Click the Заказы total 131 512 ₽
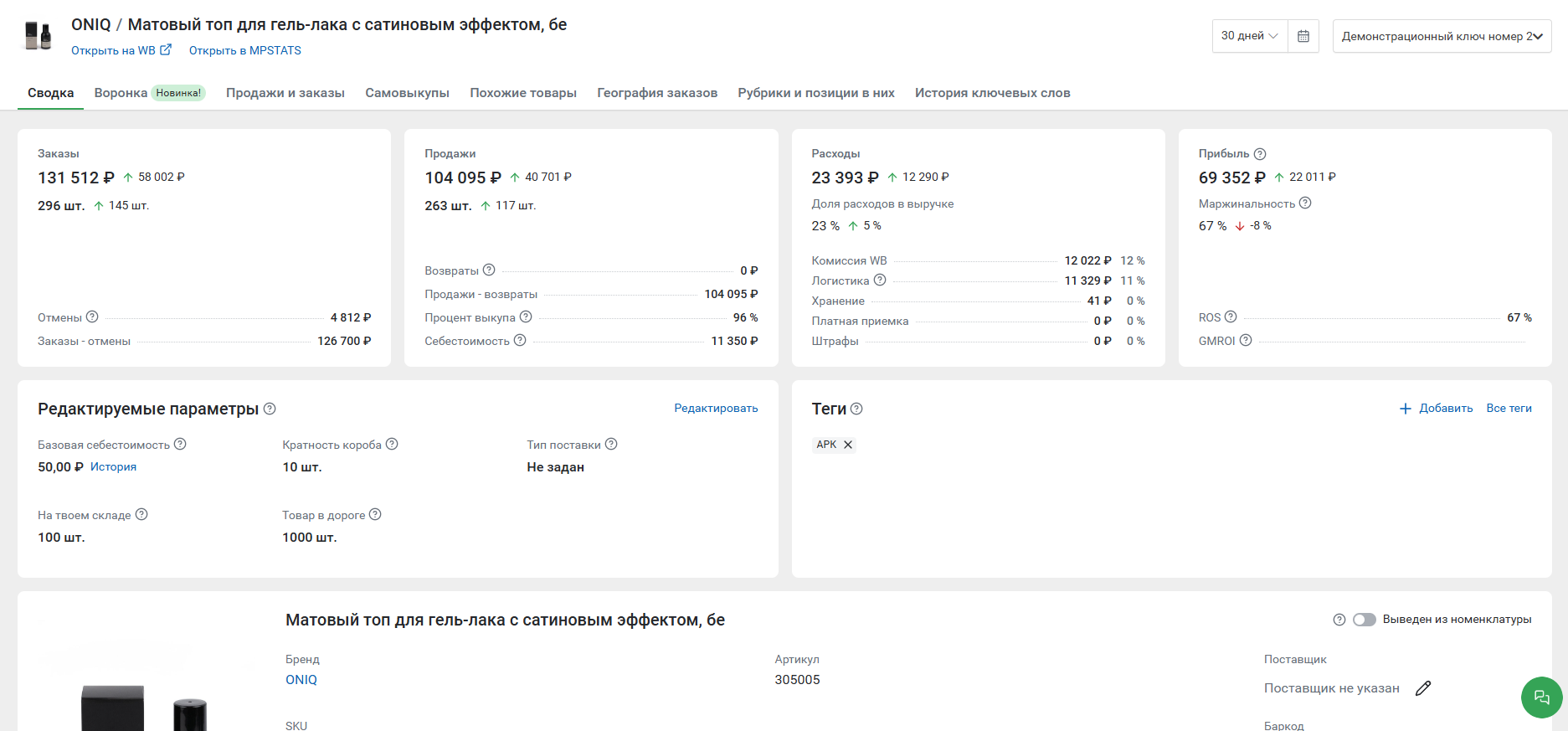The height and width of the screenshot is (731, 1568). pyautogui.click(x=76, y=178)
